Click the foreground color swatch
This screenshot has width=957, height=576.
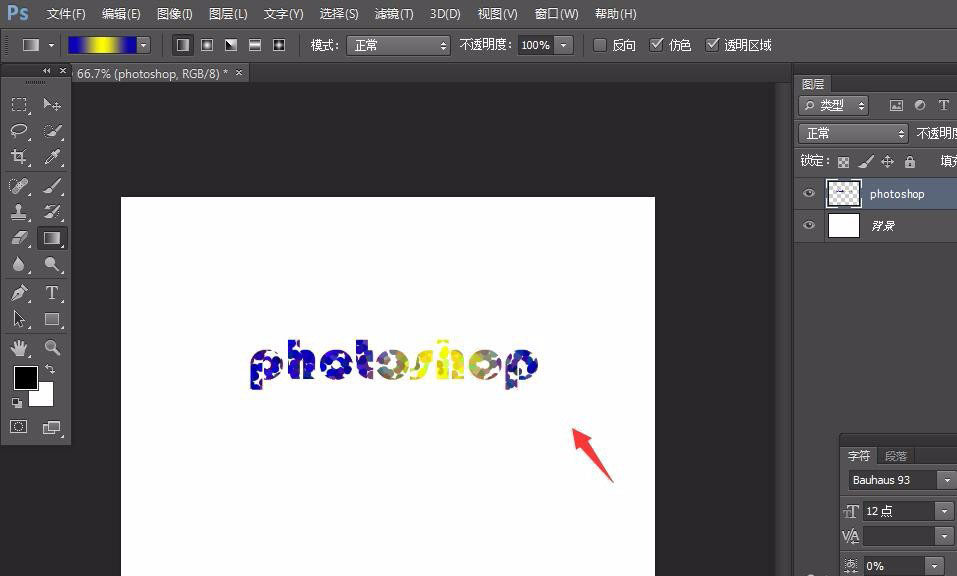(25, 378)
